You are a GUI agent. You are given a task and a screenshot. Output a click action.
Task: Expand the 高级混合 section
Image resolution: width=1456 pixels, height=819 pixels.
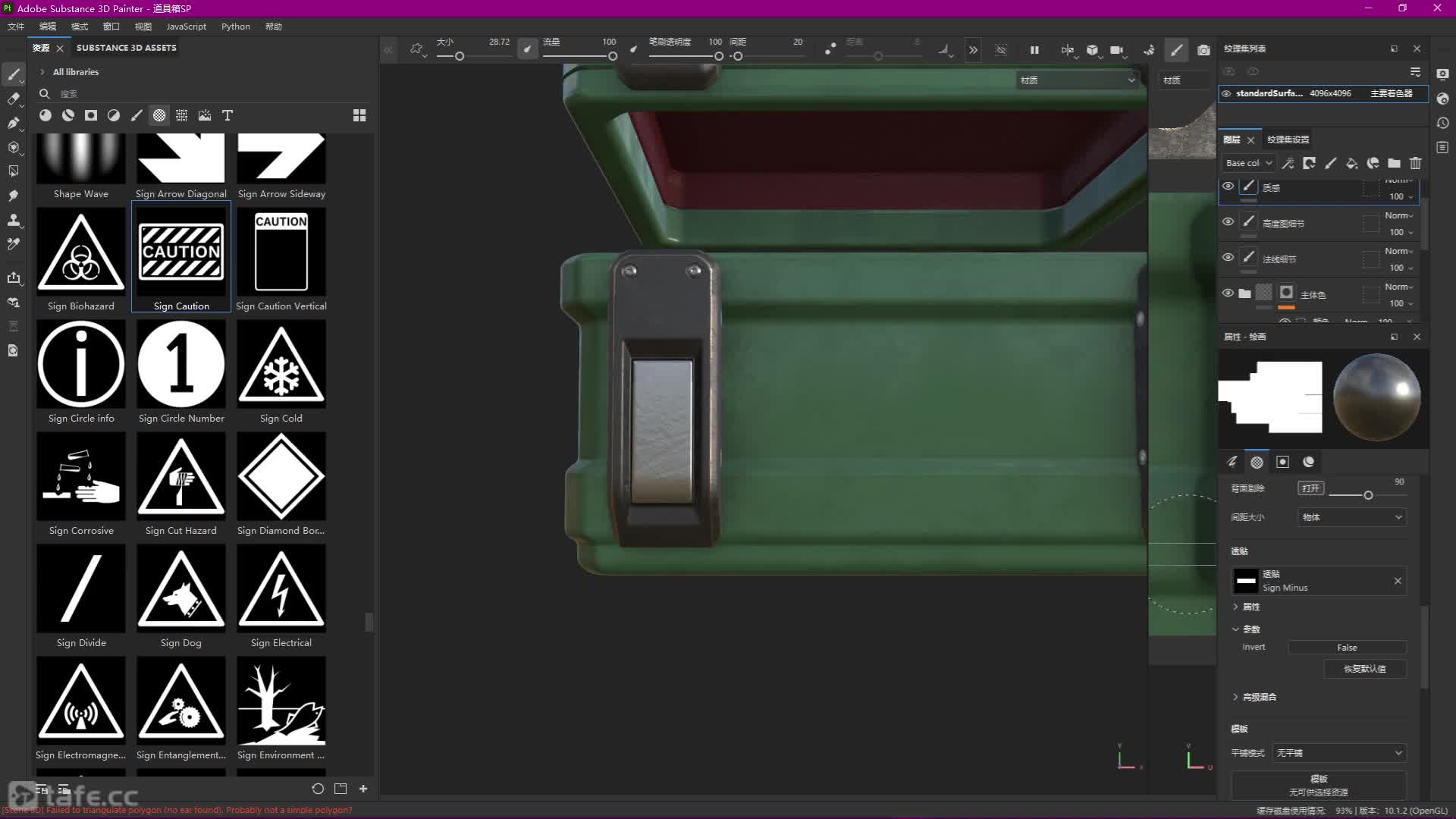point(1259,697)
